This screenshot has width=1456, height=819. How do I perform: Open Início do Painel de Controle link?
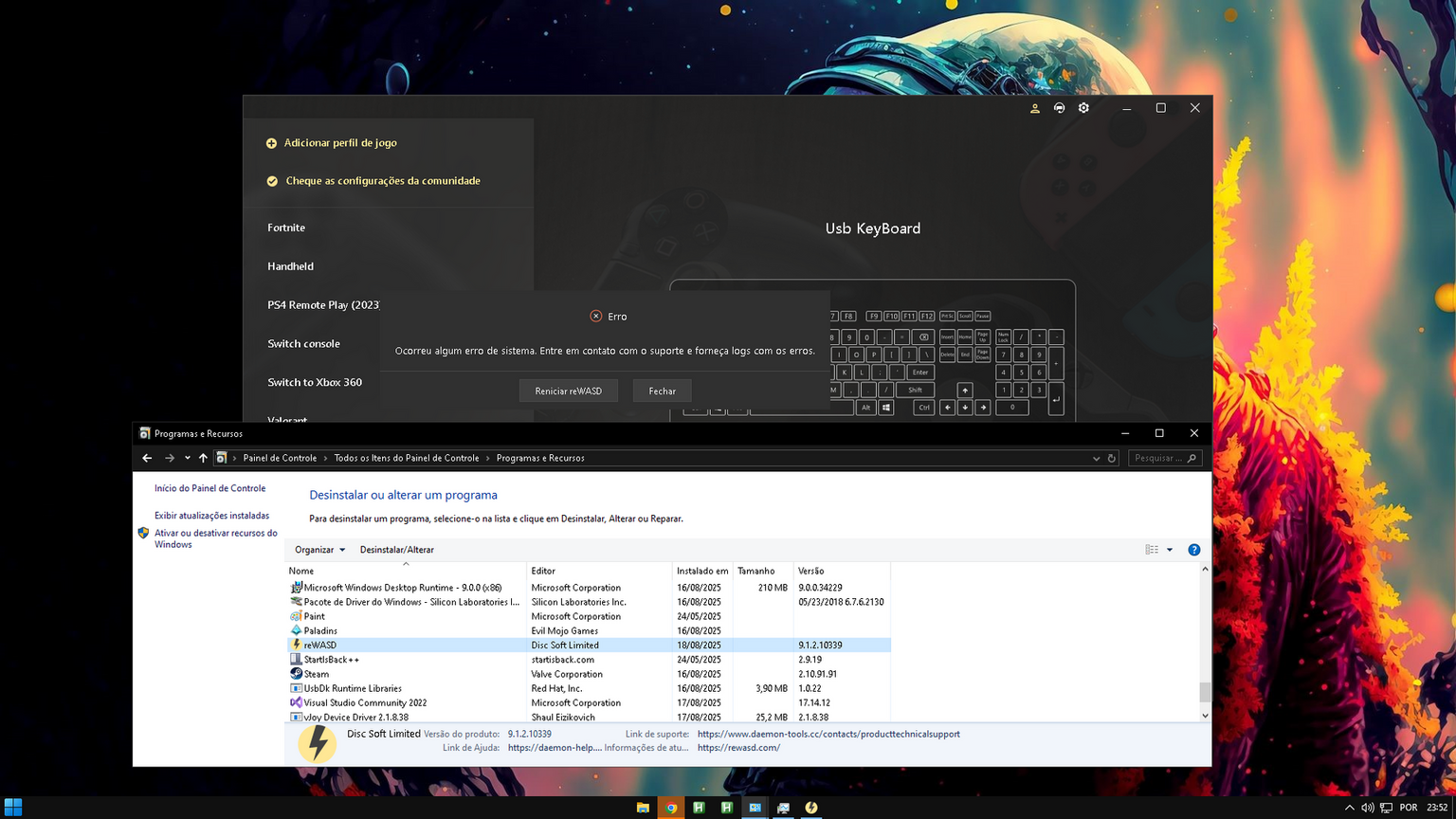[x=210, y=488]
